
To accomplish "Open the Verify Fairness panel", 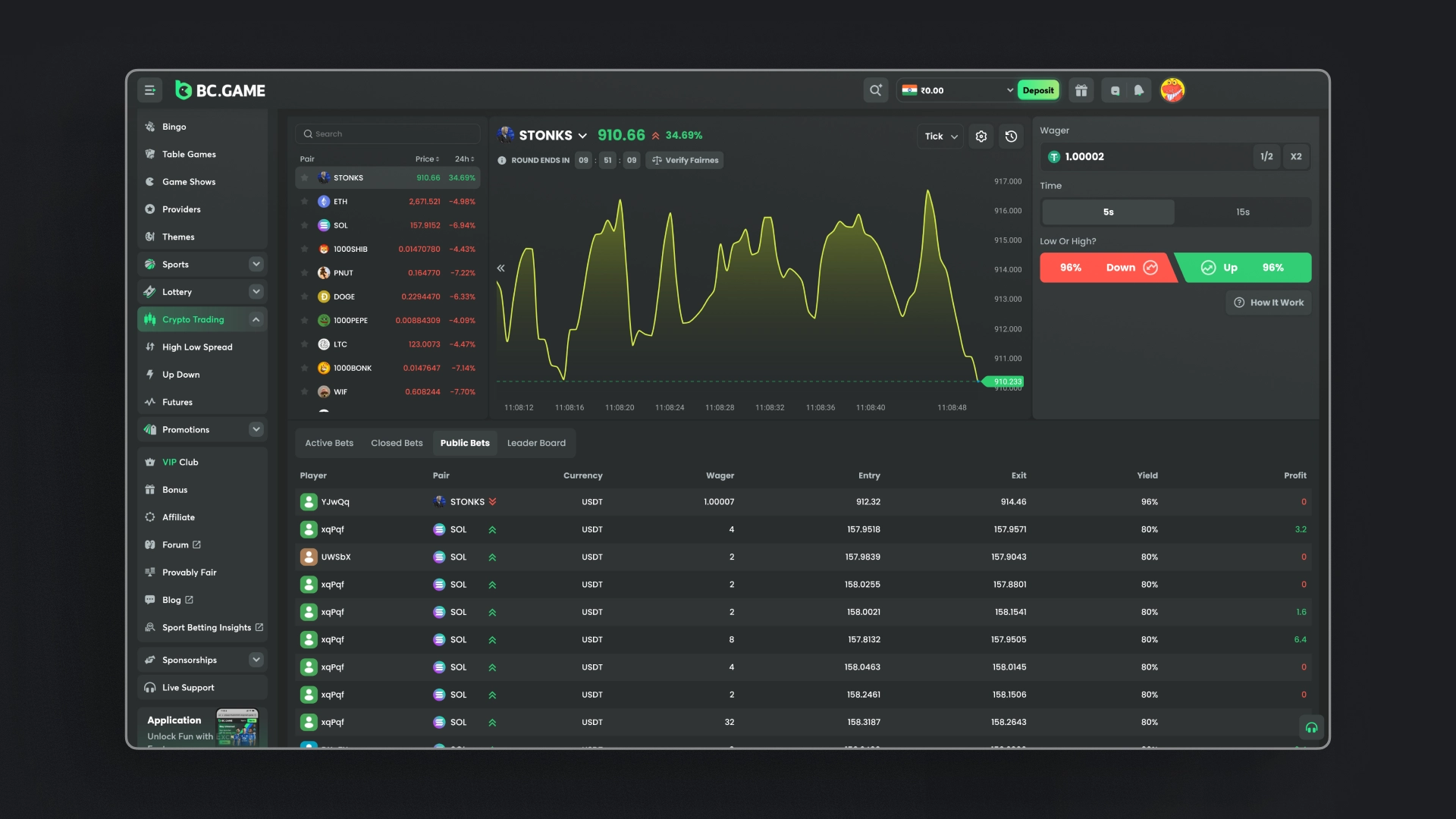I will click(683, 160).
